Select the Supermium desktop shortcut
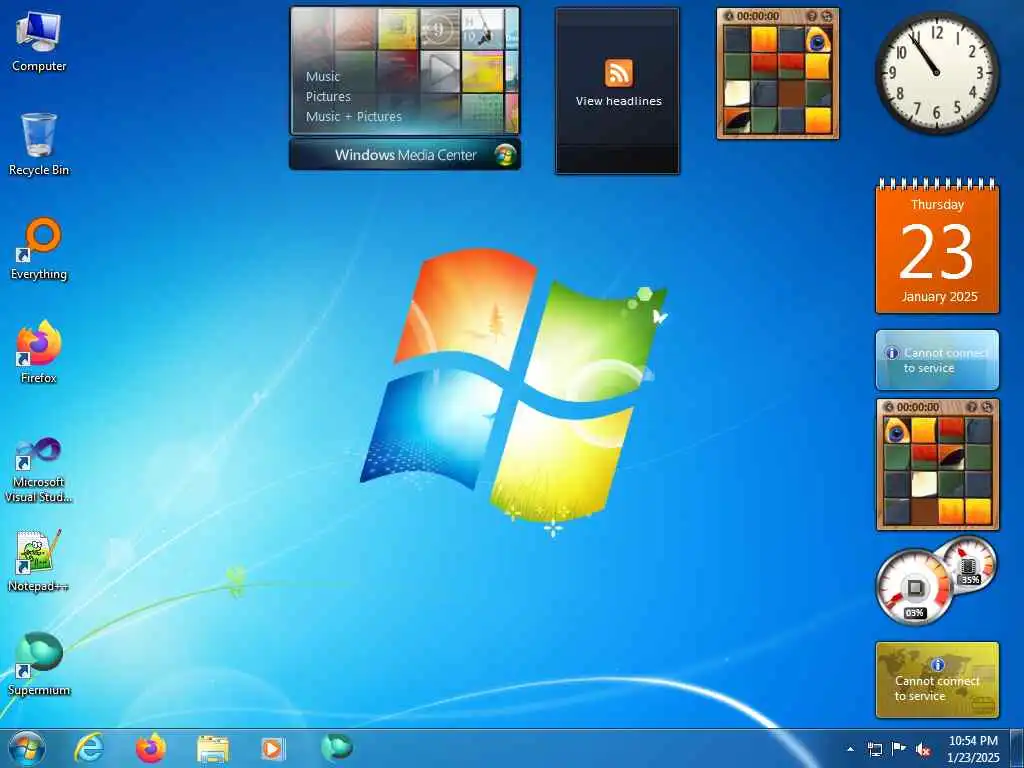The width and height of the screenshot is (1024, 768). (x=39, y=664)
